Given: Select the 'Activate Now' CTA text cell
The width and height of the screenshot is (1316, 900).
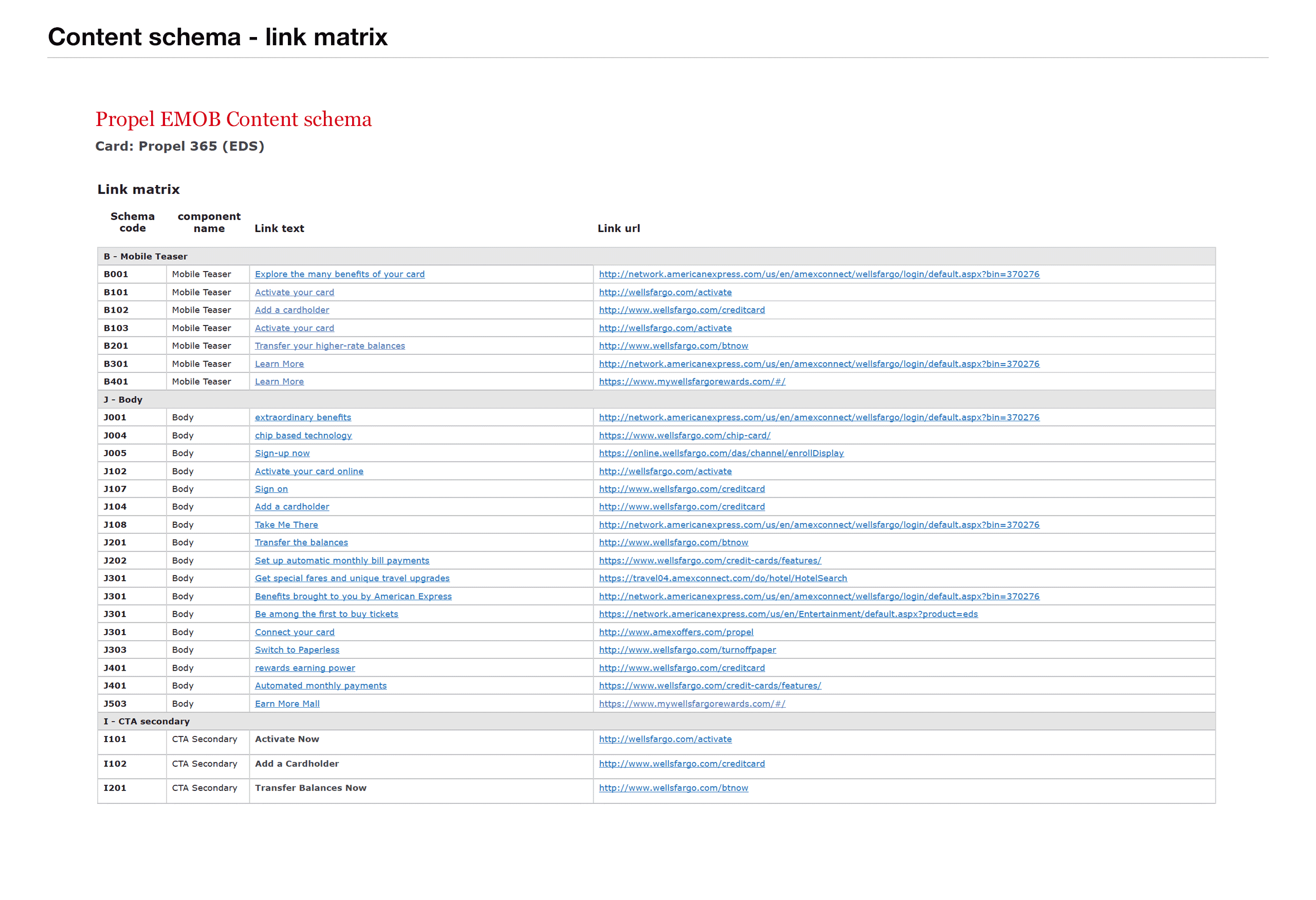Looking at the screenshot, I should [287, 740].
